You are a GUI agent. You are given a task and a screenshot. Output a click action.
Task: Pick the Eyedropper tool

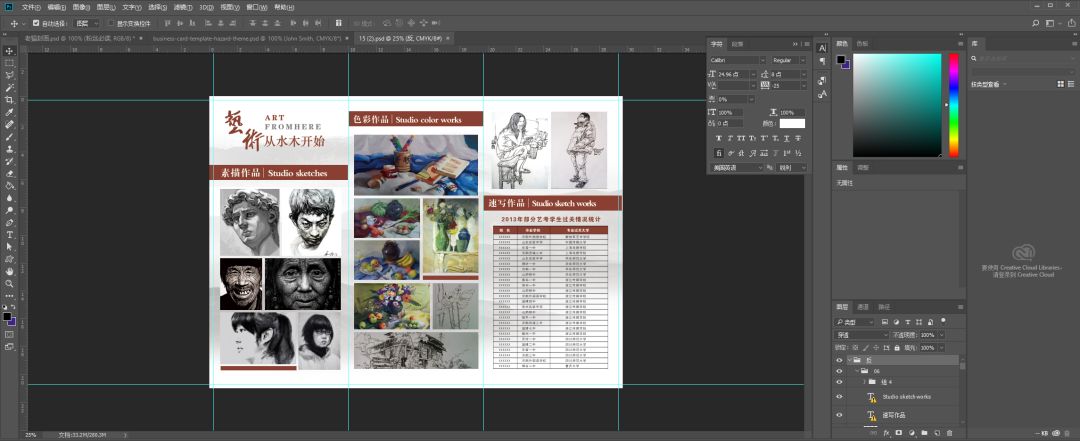[9, 113]
